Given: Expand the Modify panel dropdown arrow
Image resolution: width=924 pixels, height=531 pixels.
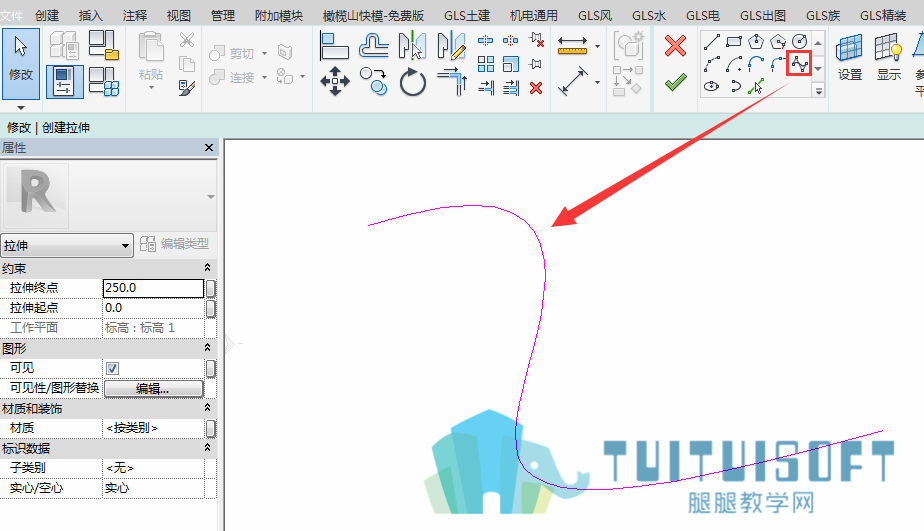Looking at the screenshot, I should pyautogui.click(x=21, y=108).
